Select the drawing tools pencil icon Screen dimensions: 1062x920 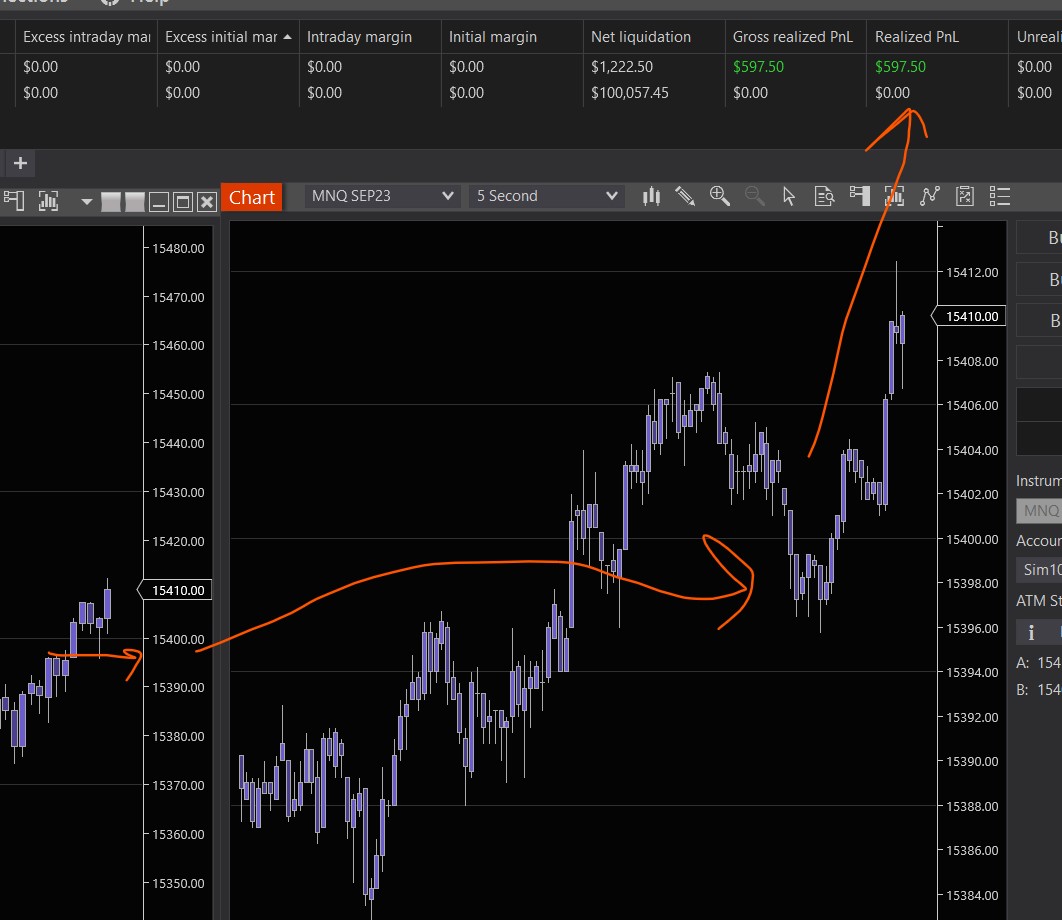[x=685, y=196]
